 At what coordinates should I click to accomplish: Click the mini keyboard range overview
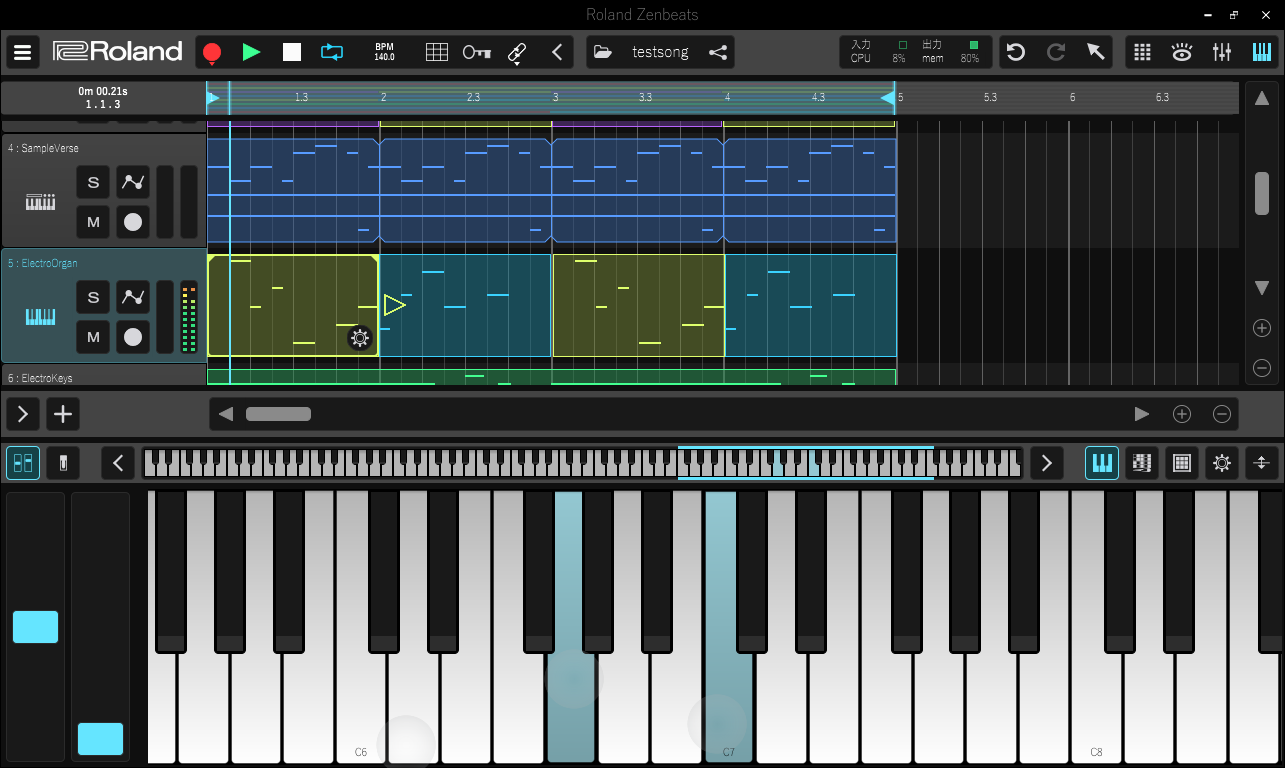[x=582, y=463]
